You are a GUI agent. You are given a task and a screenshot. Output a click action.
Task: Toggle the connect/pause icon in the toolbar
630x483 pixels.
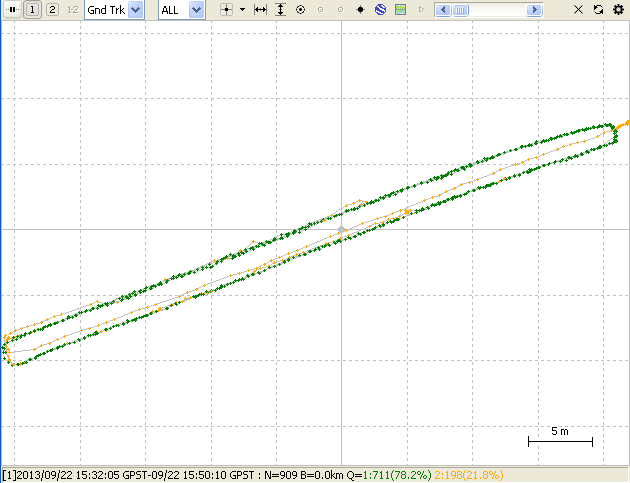click(12, 10)
